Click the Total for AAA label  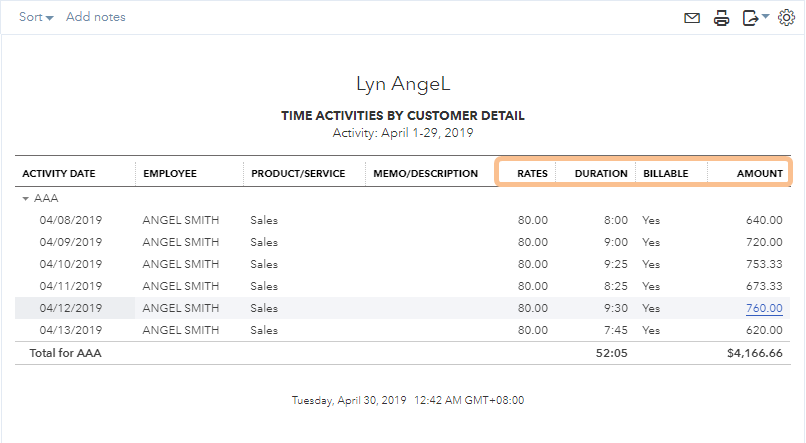[65, 353]
